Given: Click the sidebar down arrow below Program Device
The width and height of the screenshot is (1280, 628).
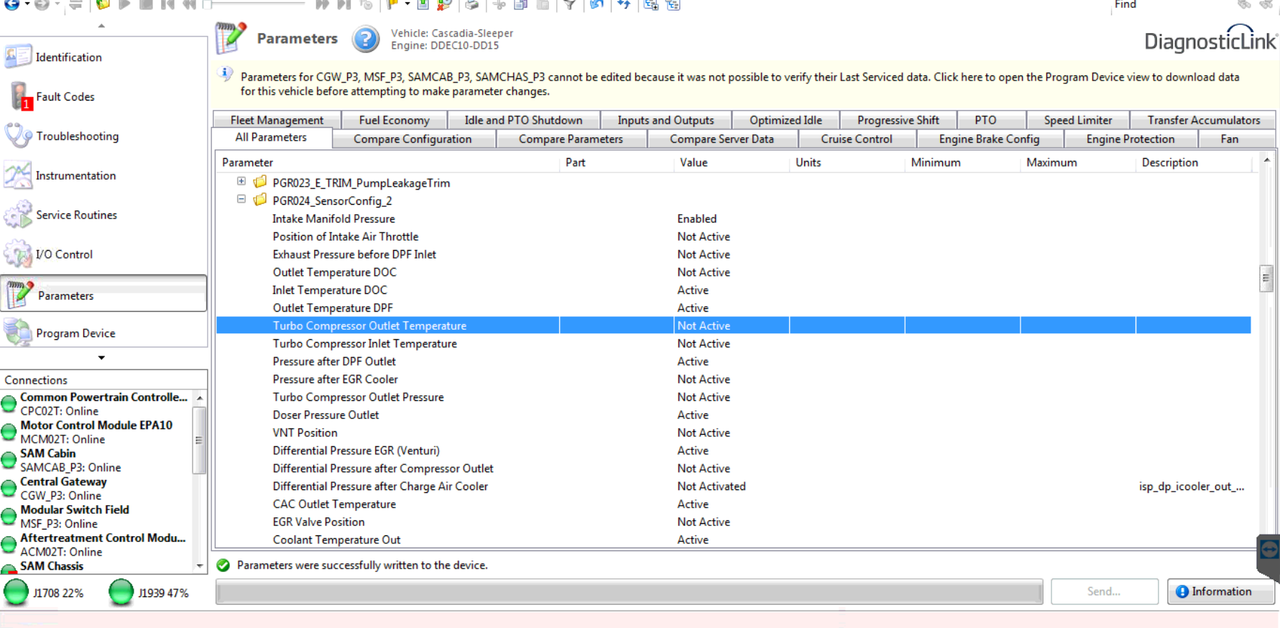Looking at the screenshot, I should pyautogui.click(x=101, y=358).
